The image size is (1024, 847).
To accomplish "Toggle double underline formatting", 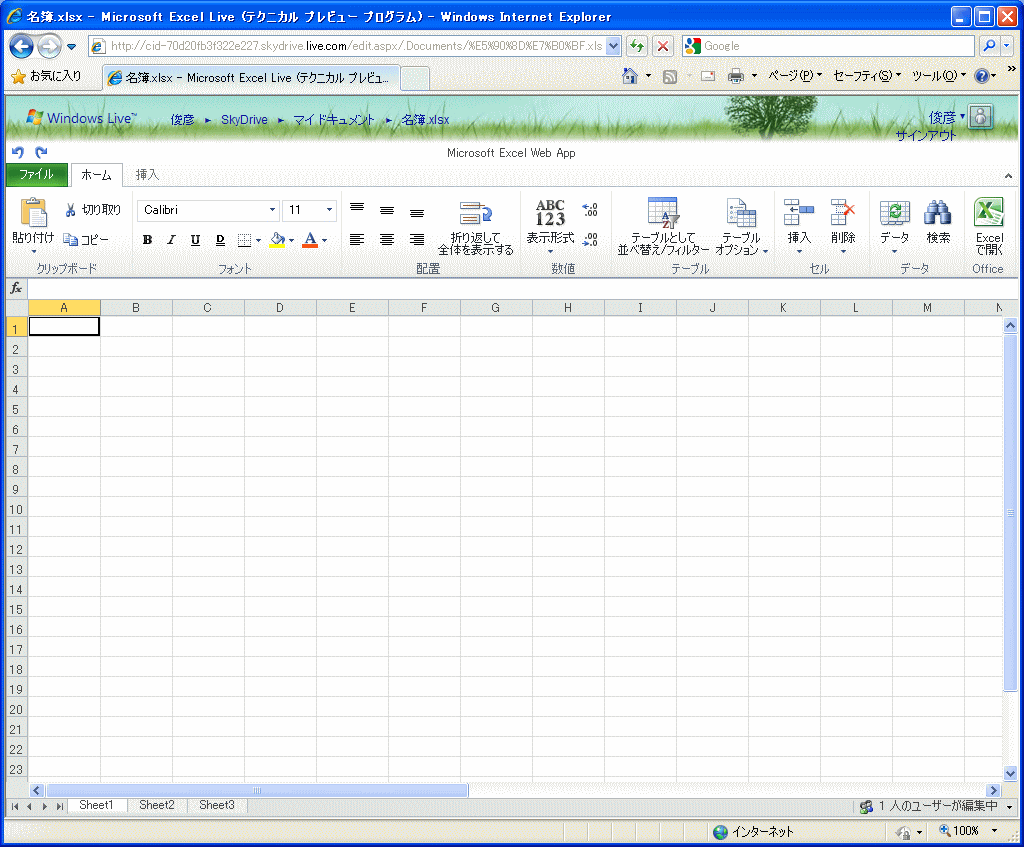I will point(220,240).
